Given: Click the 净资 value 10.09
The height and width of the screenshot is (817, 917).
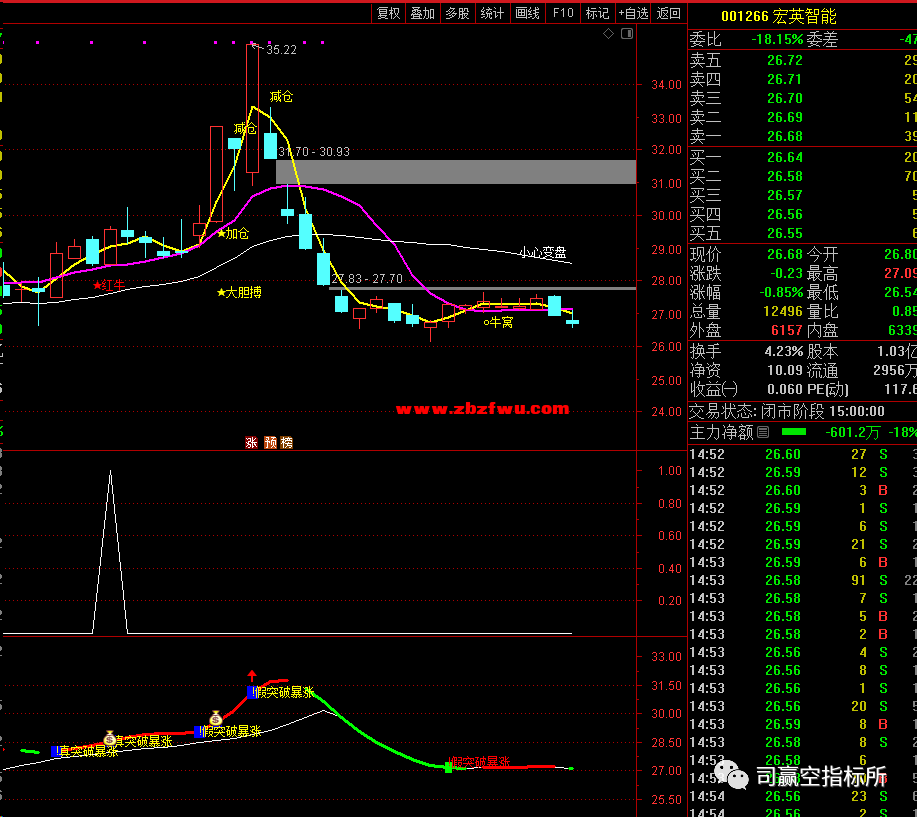Looking at the screenshot, I should 785,370.
